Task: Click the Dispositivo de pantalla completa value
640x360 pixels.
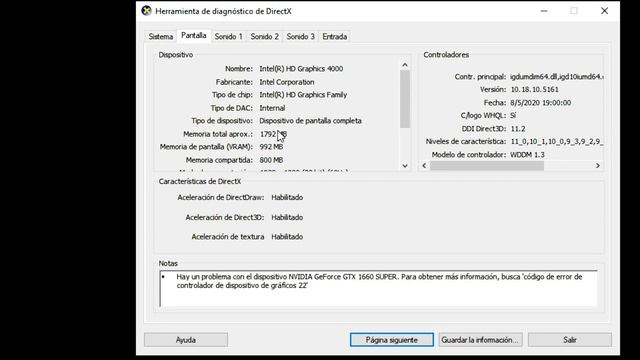Action: pos(311,121)
